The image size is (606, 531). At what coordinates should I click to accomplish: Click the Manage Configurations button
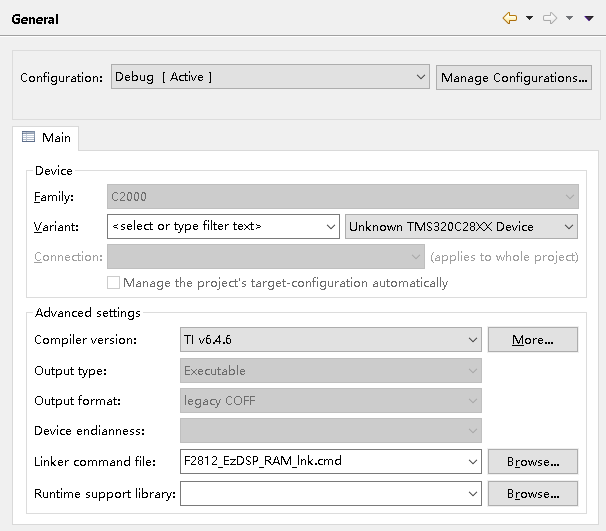[x=514, y=77]
